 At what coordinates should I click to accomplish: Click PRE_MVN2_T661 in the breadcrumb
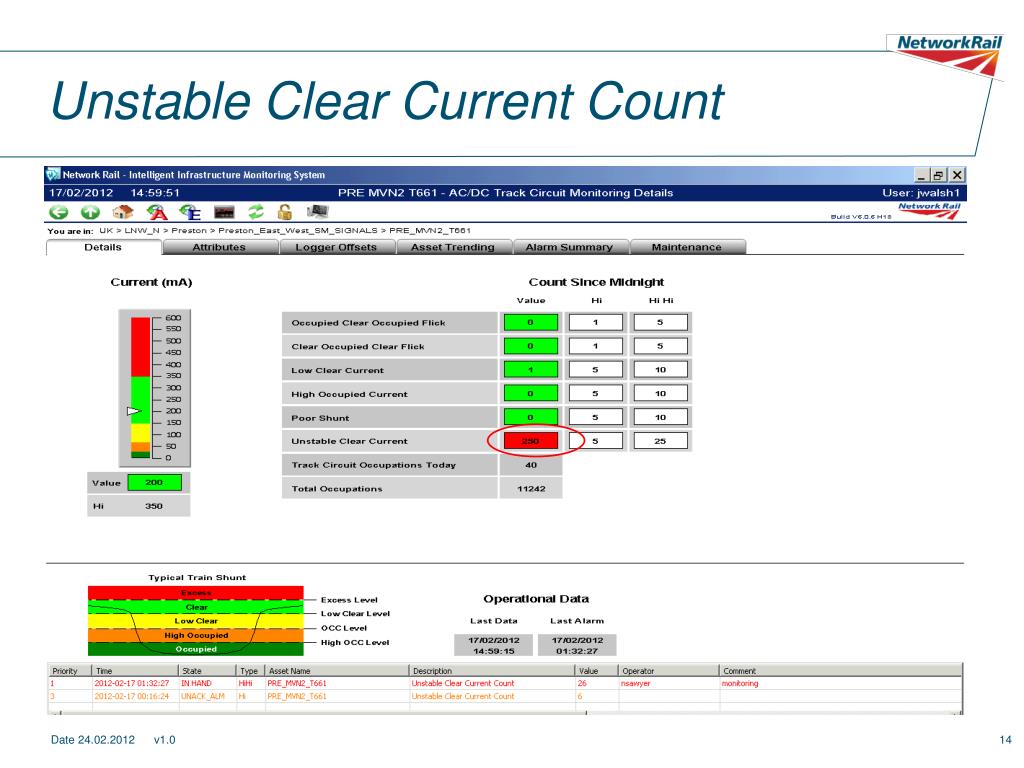(x=430, y=231)
